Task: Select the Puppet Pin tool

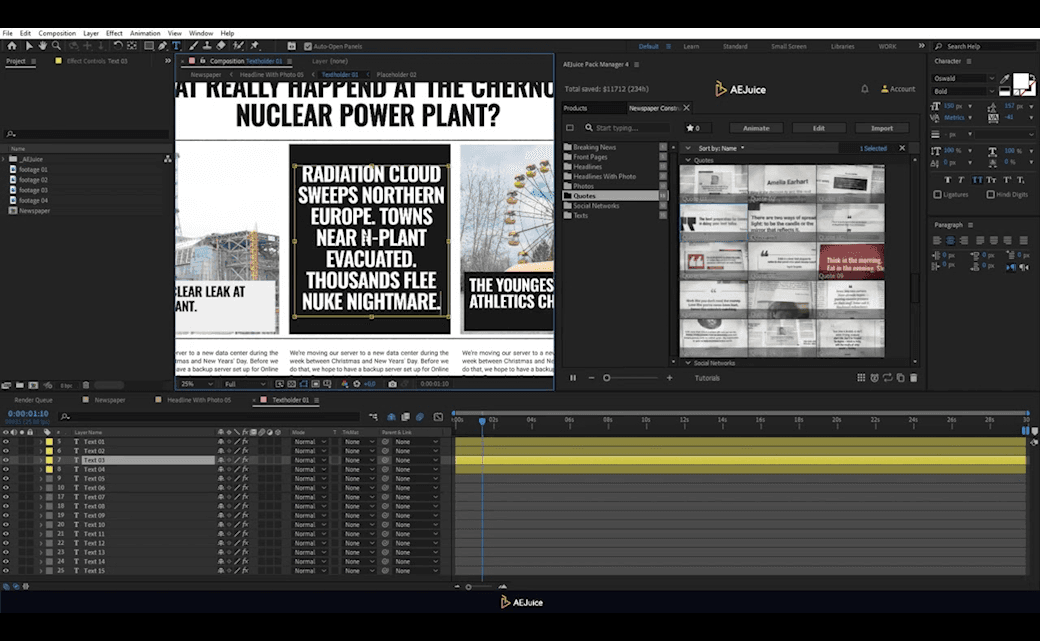Action: click(x=254, y=46)
